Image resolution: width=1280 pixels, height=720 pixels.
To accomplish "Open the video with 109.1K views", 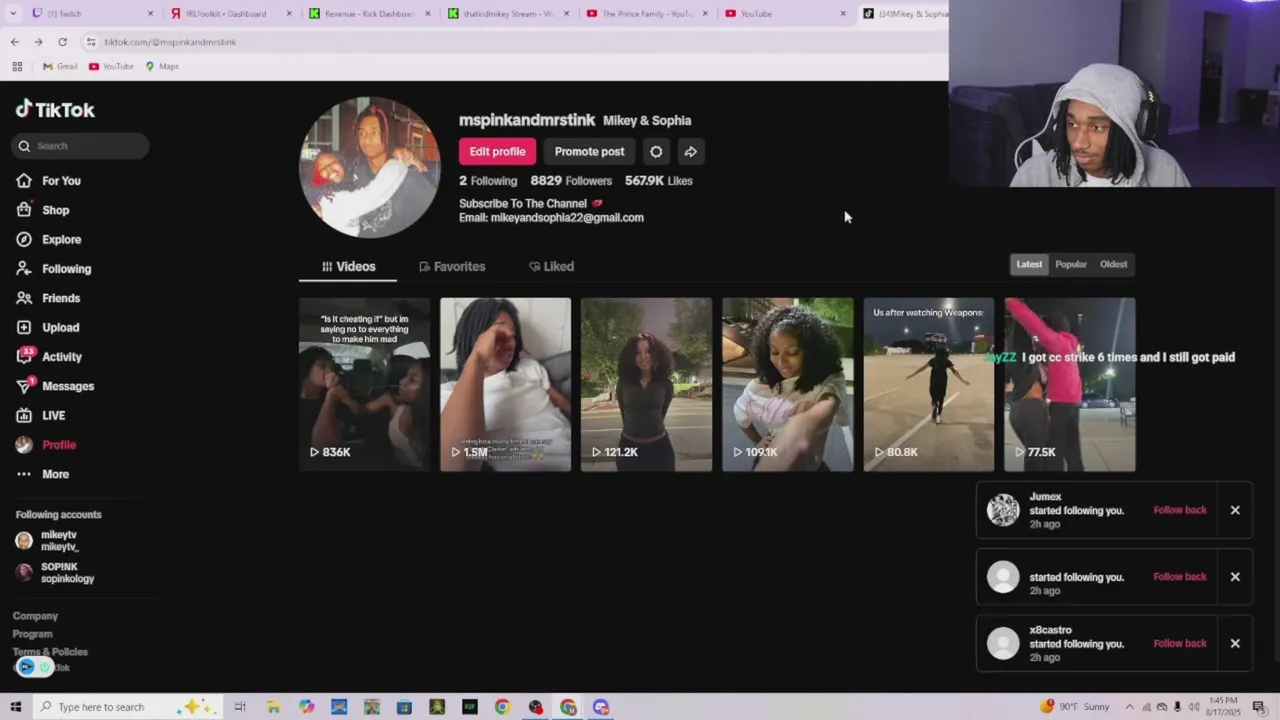I will [788, 384].
